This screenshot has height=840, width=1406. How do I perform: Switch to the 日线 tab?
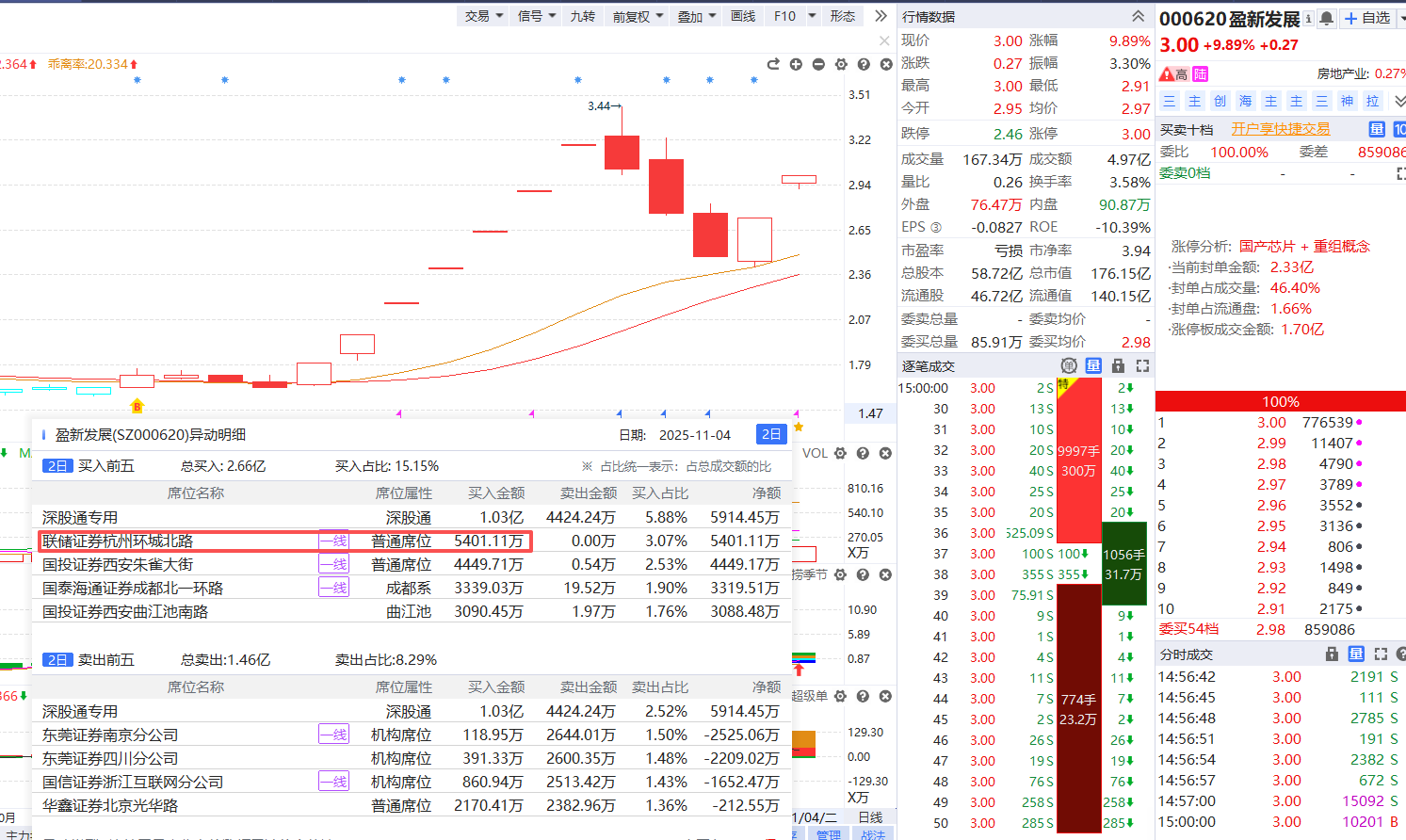tap(871, 817)
